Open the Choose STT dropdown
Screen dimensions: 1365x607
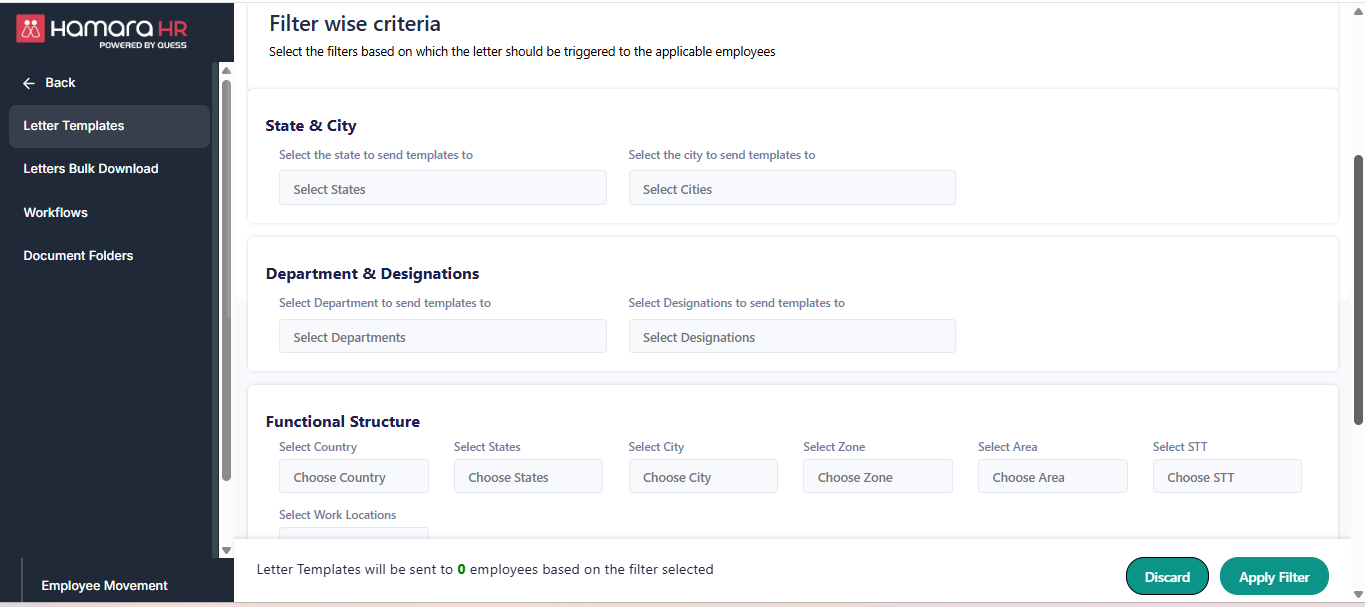pyautogui.click(x=1226, y=476)
